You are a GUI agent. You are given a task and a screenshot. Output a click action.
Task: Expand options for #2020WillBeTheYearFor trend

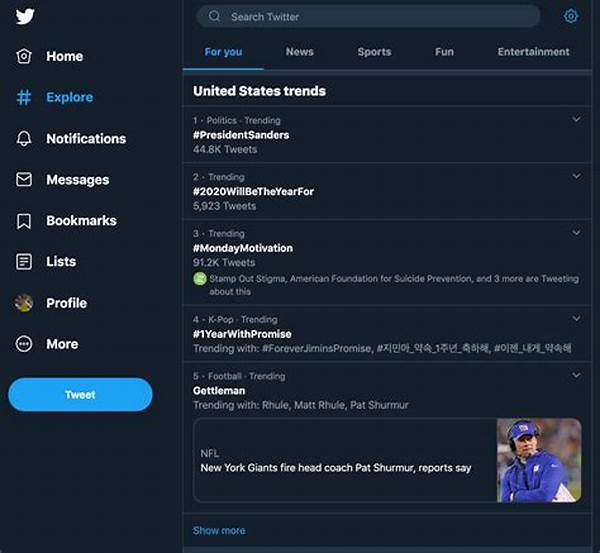click(576, 177)
